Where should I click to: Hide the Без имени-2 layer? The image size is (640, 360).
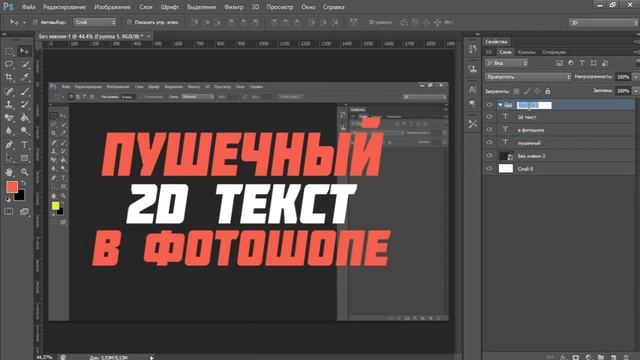click(489, 156)
